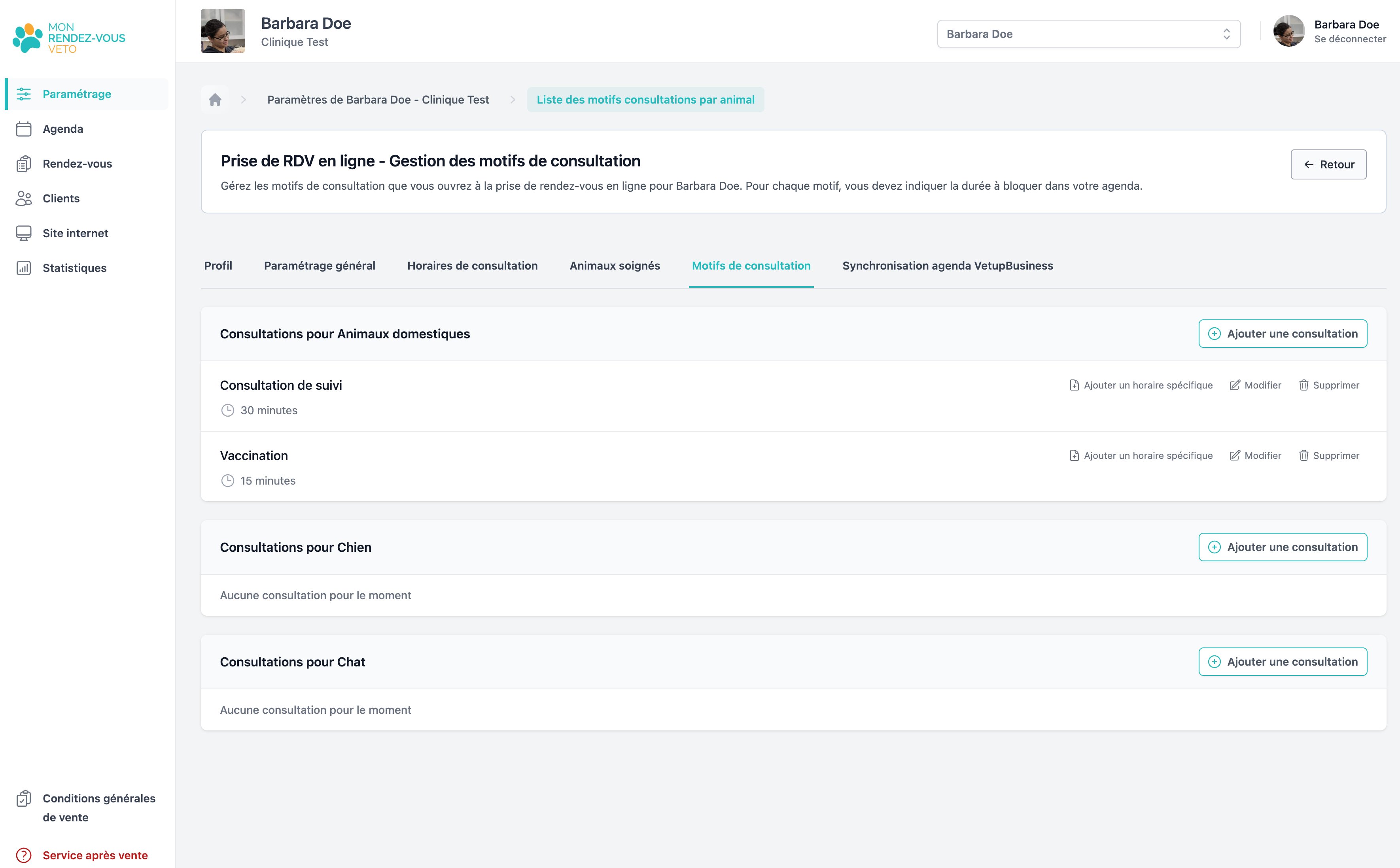Click the Retour button
The height and width of the screenshot is (868, 1400).
[1328, 165]
